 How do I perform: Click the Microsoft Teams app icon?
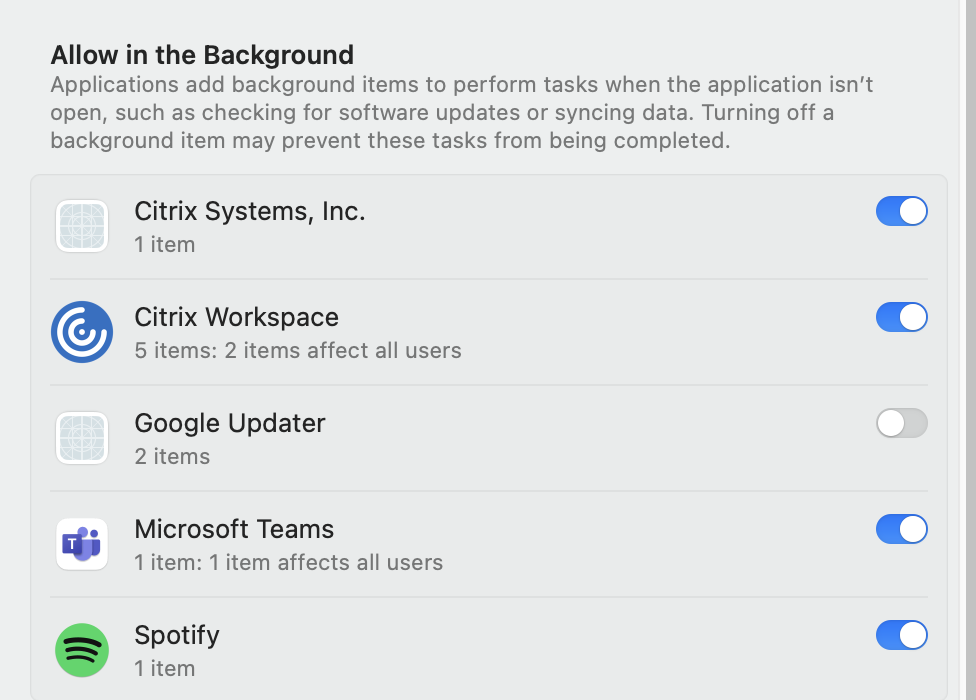tap(82, 544)
